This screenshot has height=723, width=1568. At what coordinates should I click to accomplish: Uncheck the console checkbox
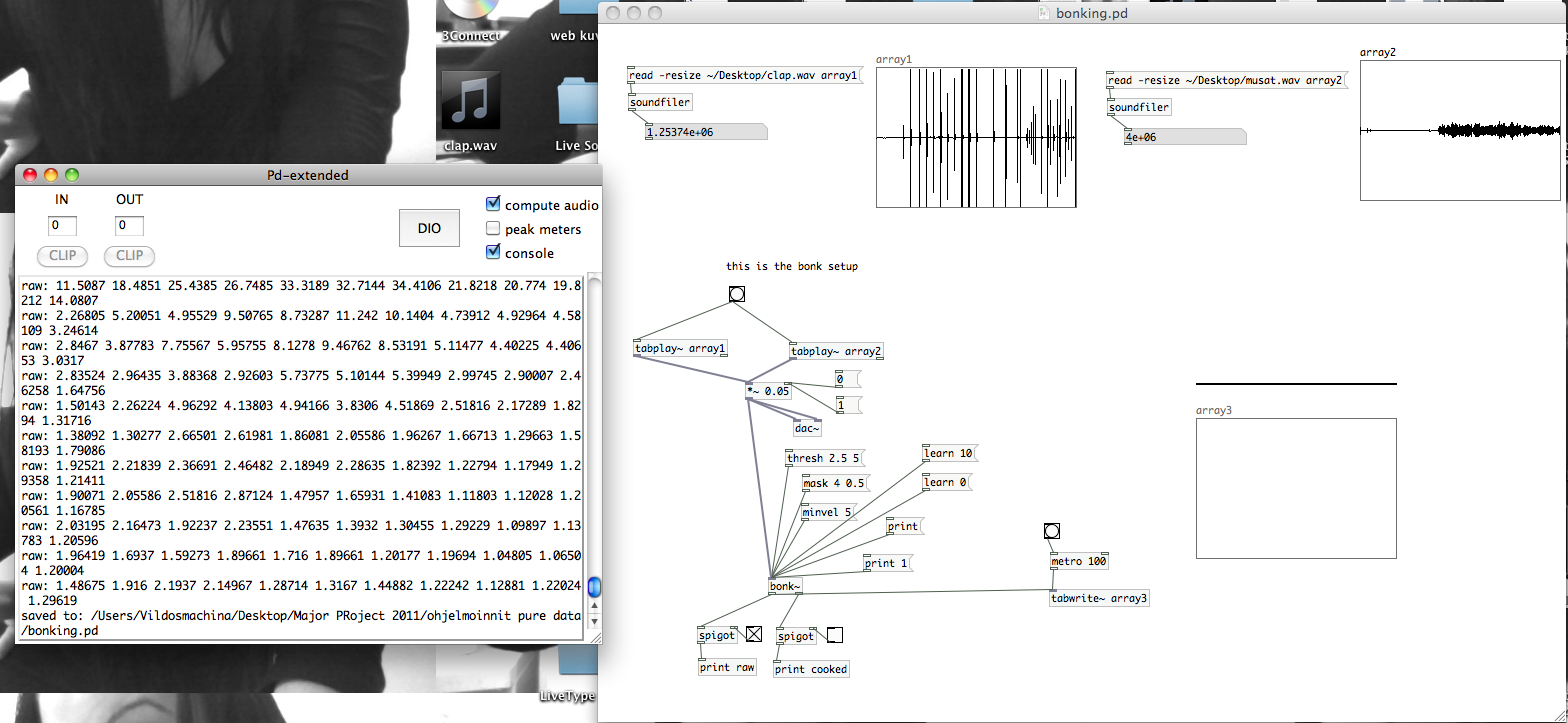[493, 253]
